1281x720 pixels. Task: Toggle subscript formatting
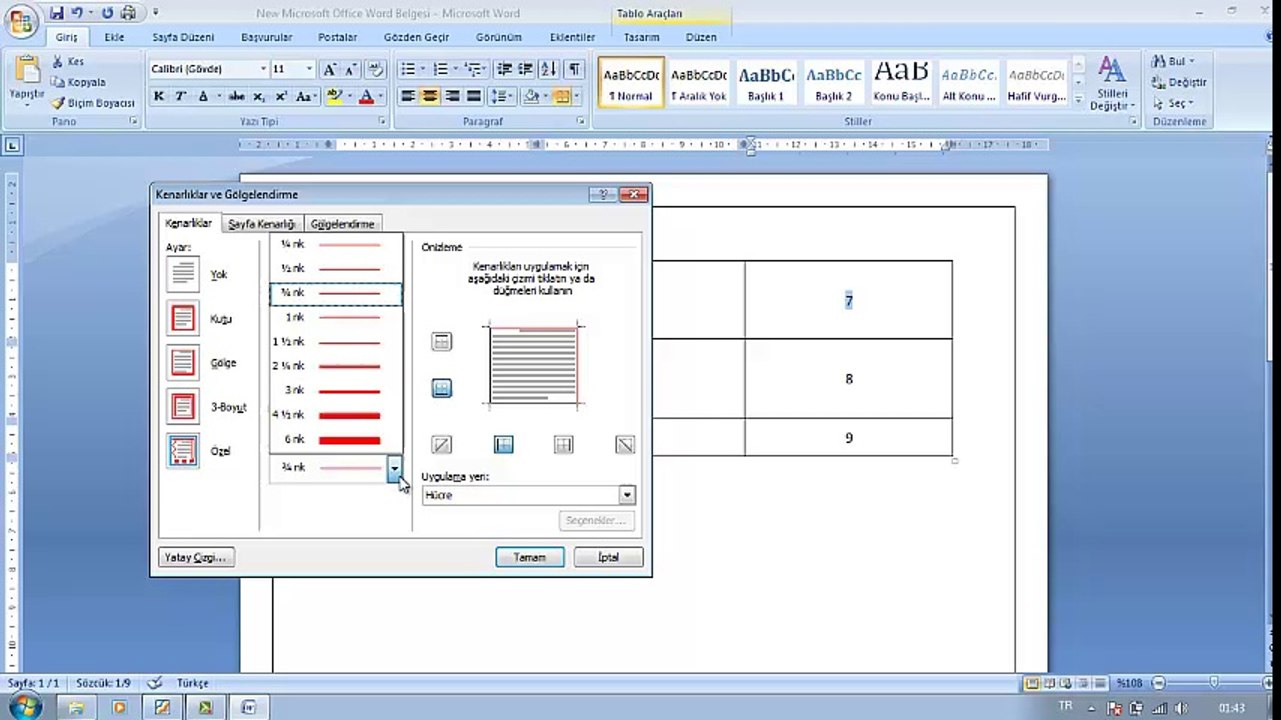tap(259, 96)
